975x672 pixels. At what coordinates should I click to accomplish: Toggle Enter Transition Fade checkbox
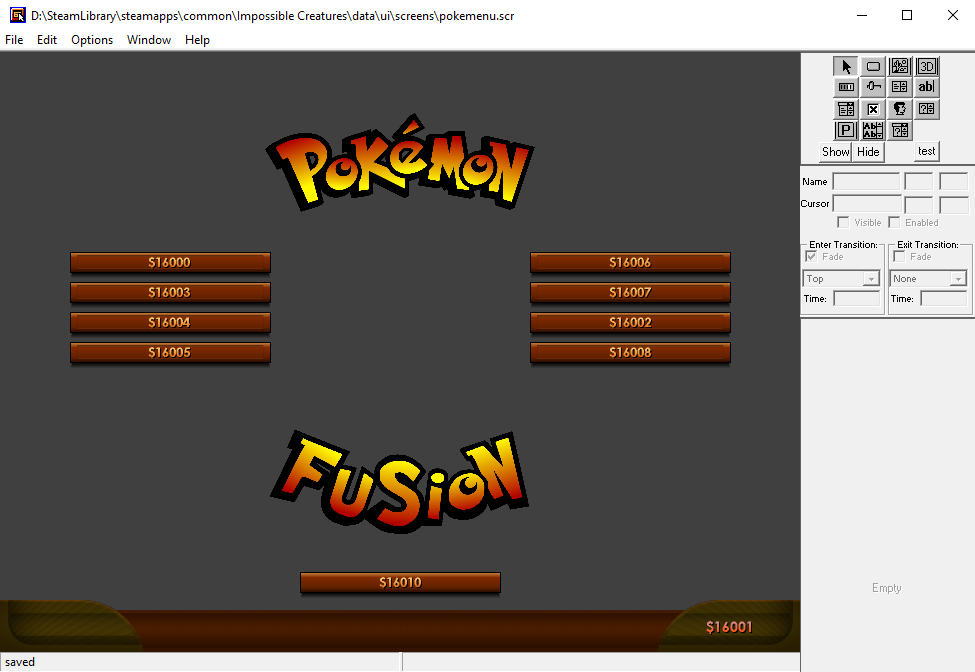click(x=811, y=257)
